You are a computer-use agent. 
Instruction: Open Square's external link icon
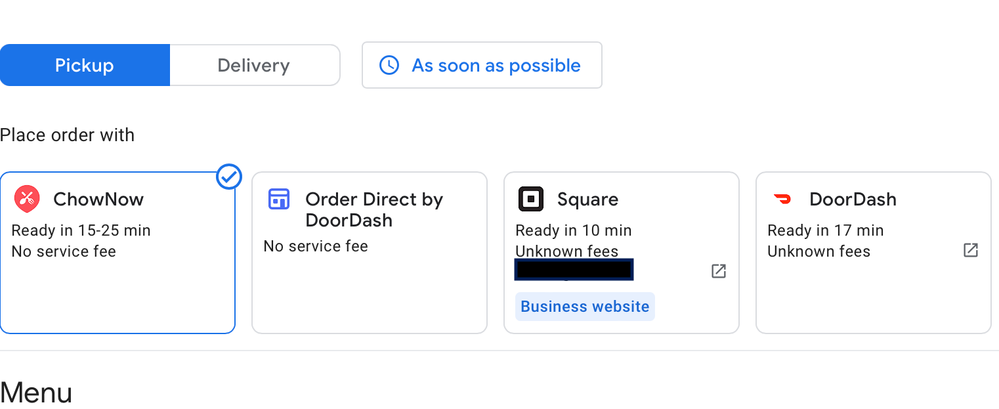coord(718,271)
